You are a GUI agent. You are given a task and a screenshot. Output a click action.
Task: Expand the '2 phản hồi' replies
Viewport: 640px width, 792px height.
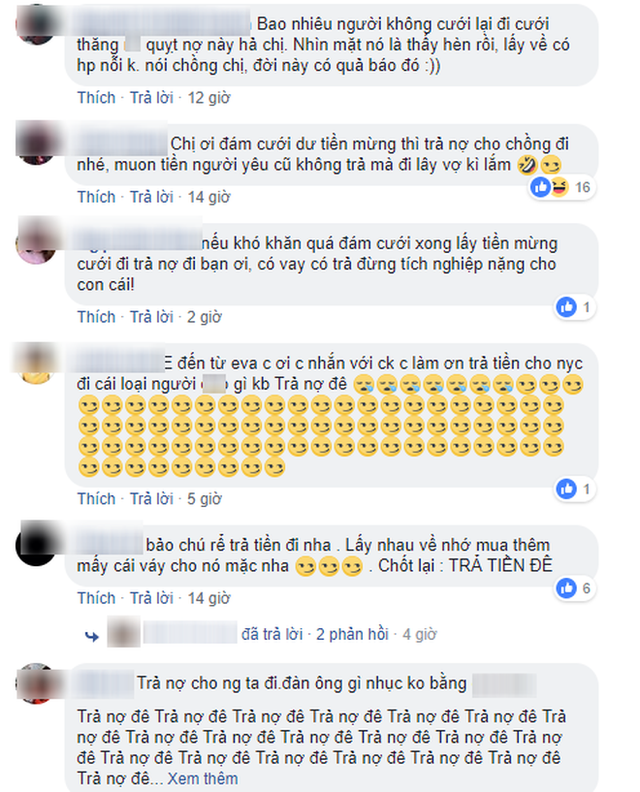[x=352, y=634]
